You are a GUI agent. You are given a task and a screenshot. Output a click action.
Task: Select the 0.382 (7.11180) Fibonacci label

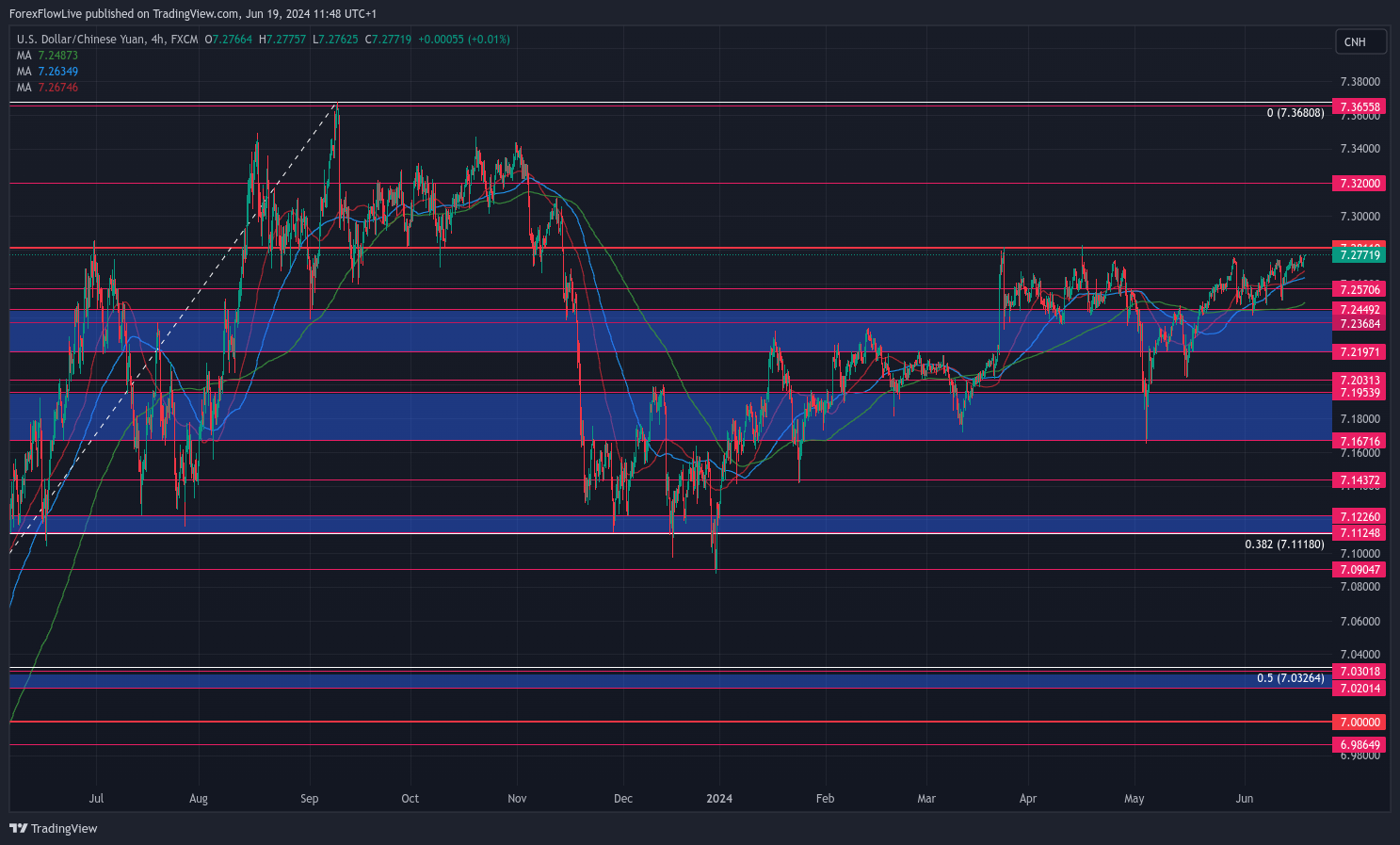coord(1284,544)
